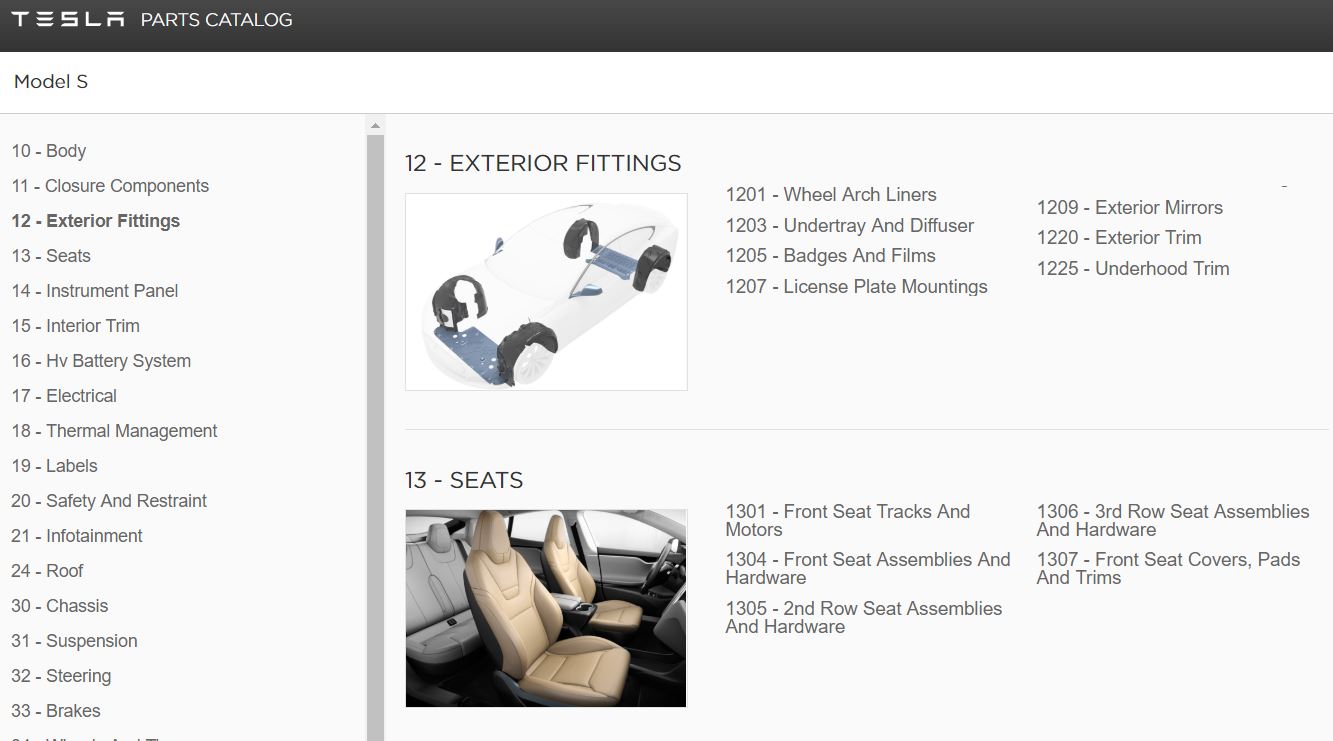
Task: Select 10 - Body in sidebar
Action: pyautogui.click(x=49, y=151)
